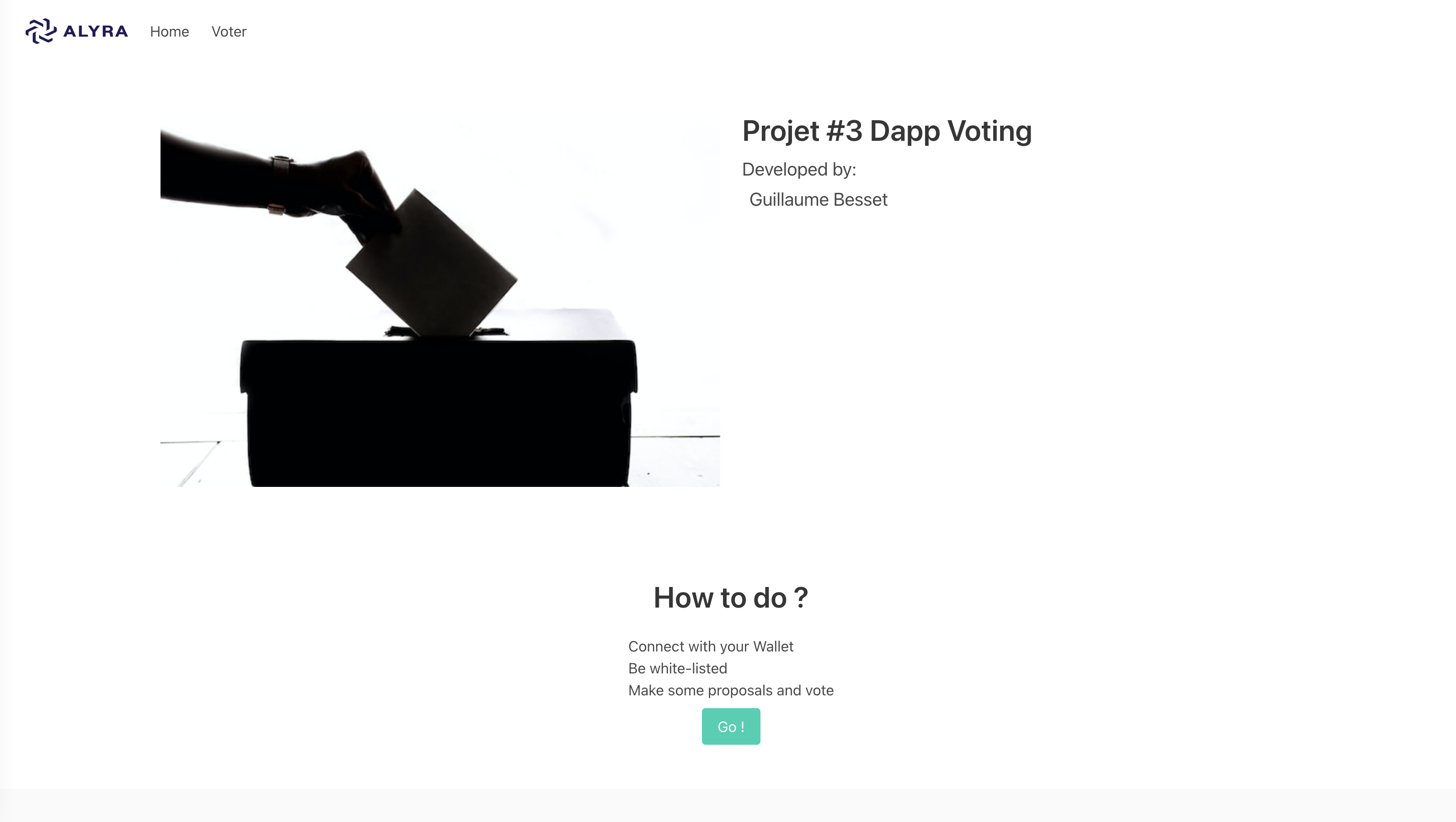Click the "Be white-listed" step
1456x822 pixels.
coord(677,668)
